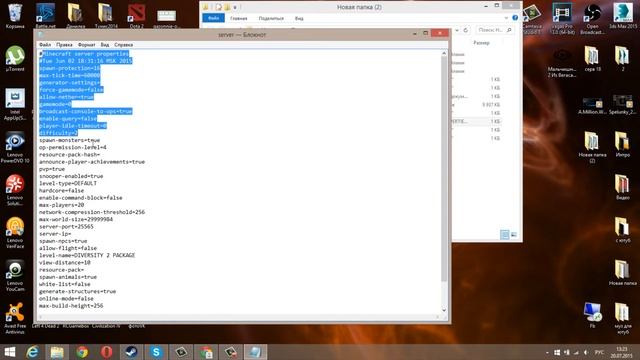
Task: Click the 'pvp=true' line in Notepad
Action: point(52,169)
